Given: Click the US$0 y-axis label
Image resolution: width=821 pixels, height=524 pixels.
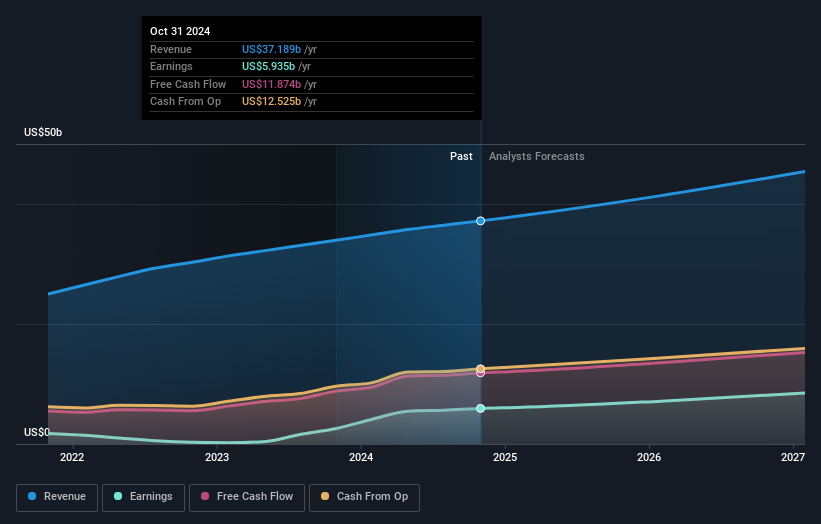Looking at the screenshot, I should (37, 432).
